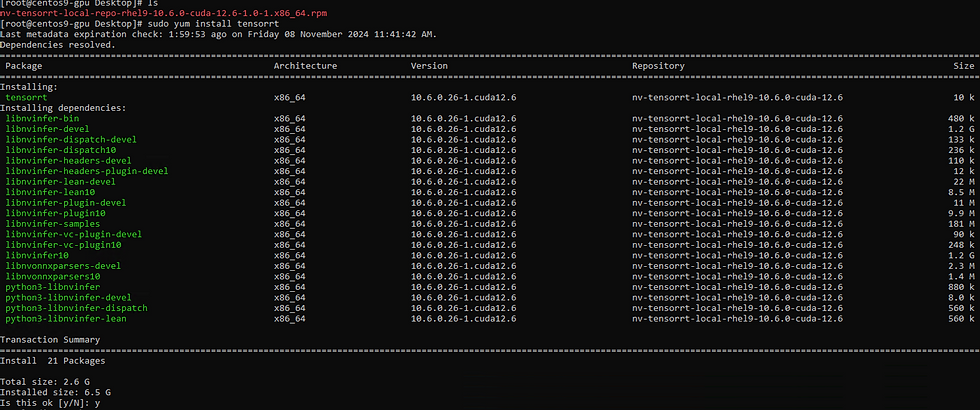The height and width of the screenshot is (410, 980).
Task: Click the '1.2 G' size of libnvinfer-devel
Action: click(x=961, y=129)
